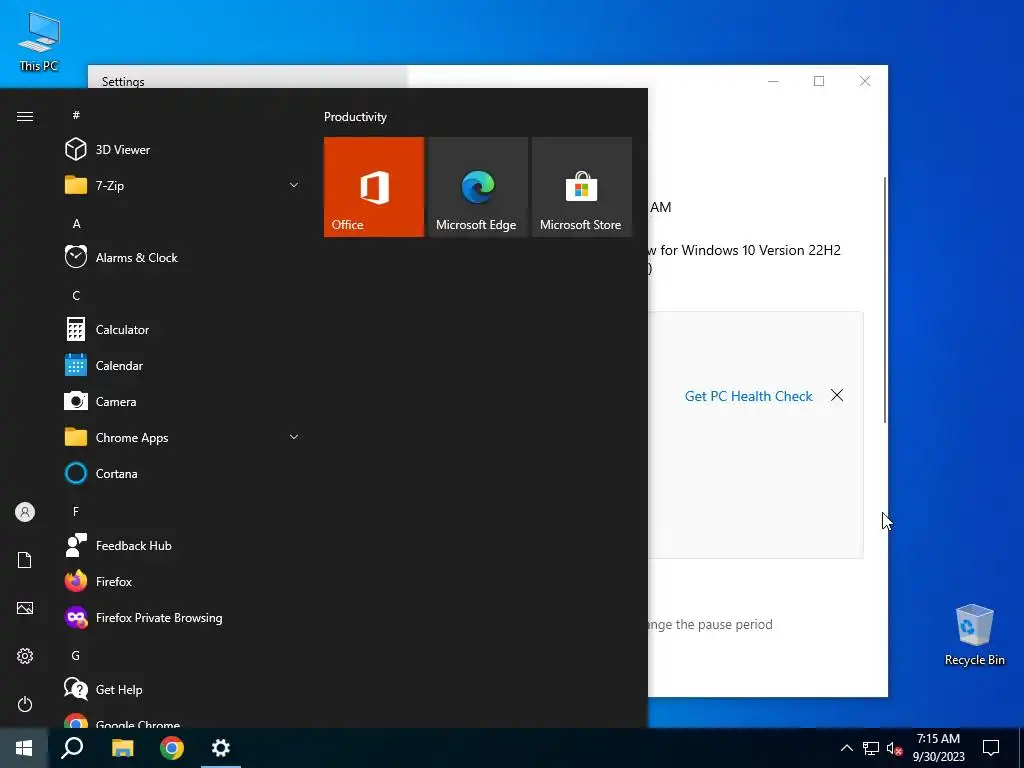Image resolution: width=1024 pixels, height=768 pixels.
Task: Click the G letter group header
Action: (76, 655)
